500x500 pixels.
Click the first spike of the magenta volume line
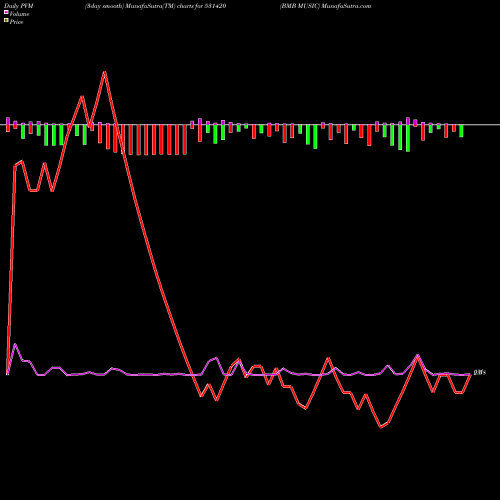pyautogui.click(x=15, y=344)
